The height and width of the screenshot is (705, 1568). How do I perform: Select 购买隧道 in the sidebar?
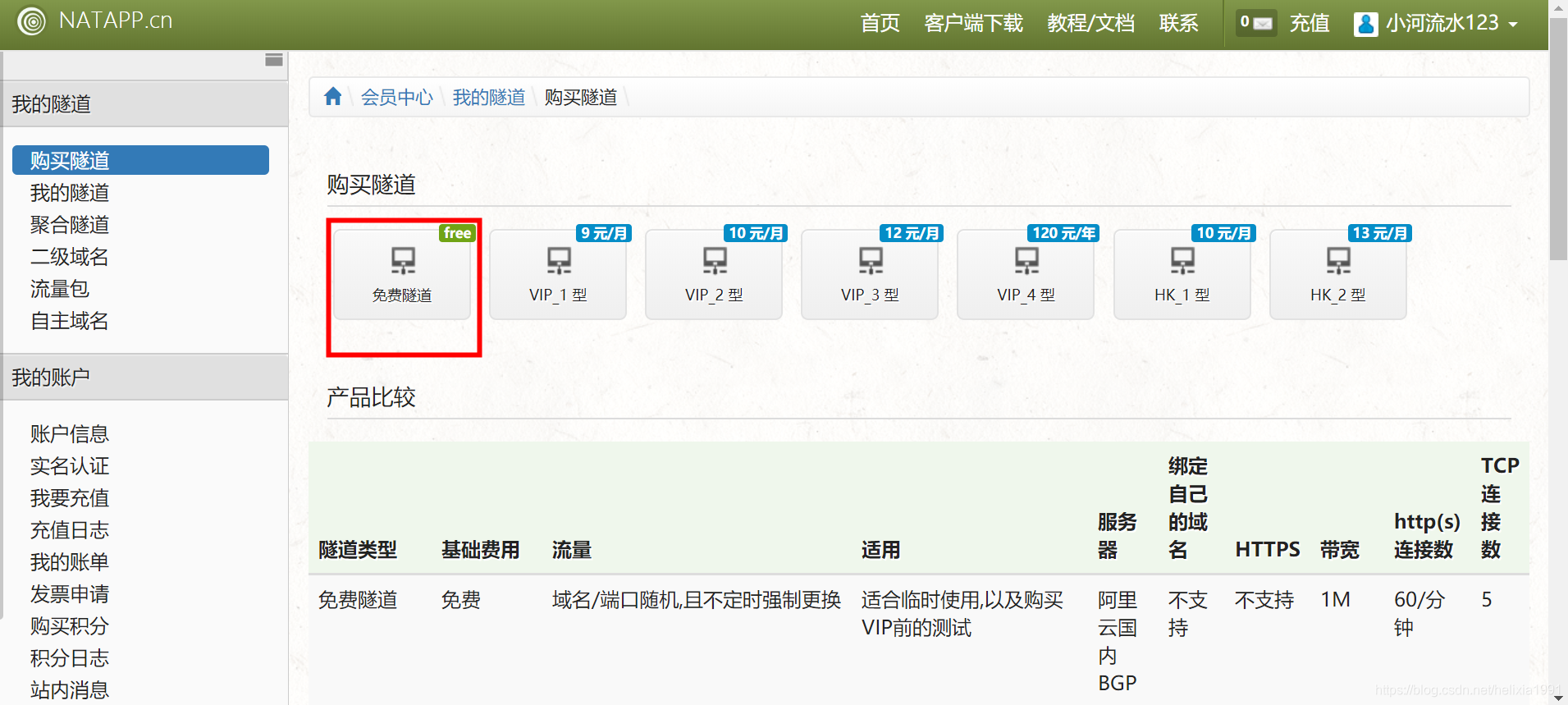[x=140, y=160]
